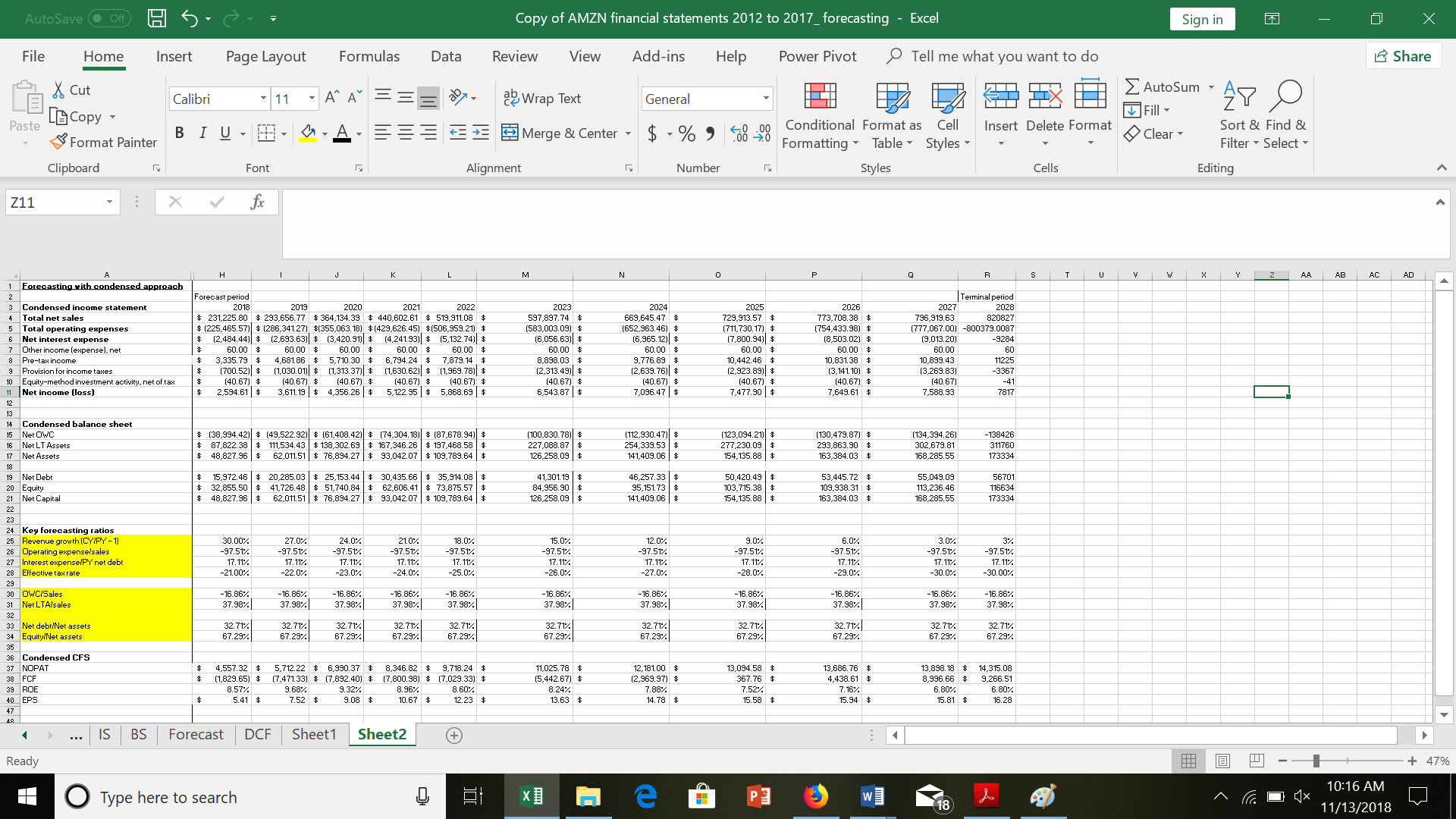
Task: Select Normal view button in status bar
Action: click(1188, 761)
